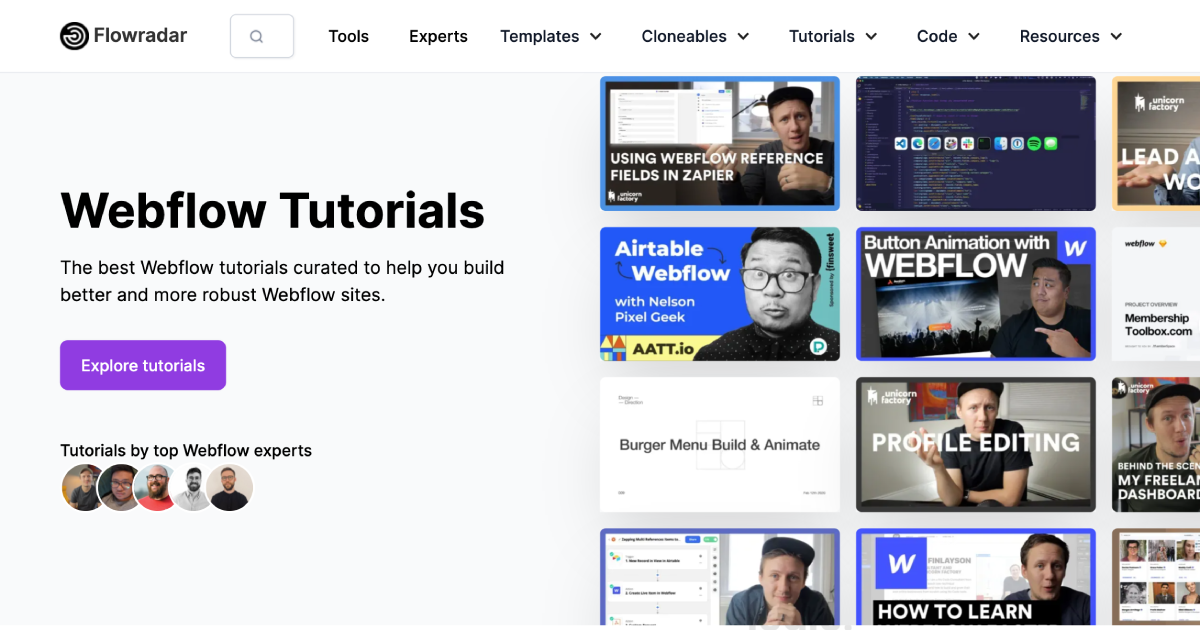
Task: Expand the Cloneables dropdown
Action: pos(695,36)
